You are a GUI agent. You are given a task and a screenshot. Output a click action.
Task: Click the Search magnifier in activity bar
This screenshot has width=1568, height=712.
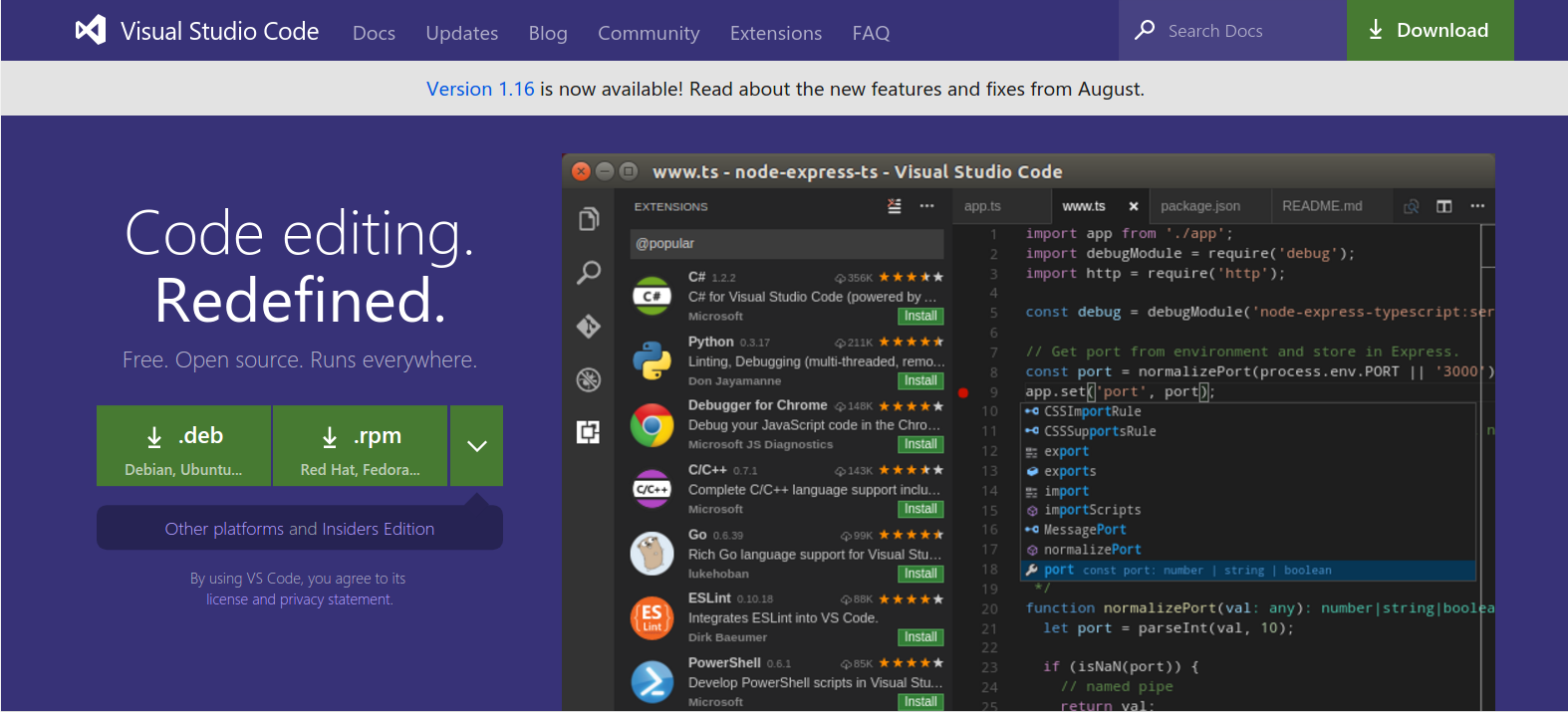589,272
